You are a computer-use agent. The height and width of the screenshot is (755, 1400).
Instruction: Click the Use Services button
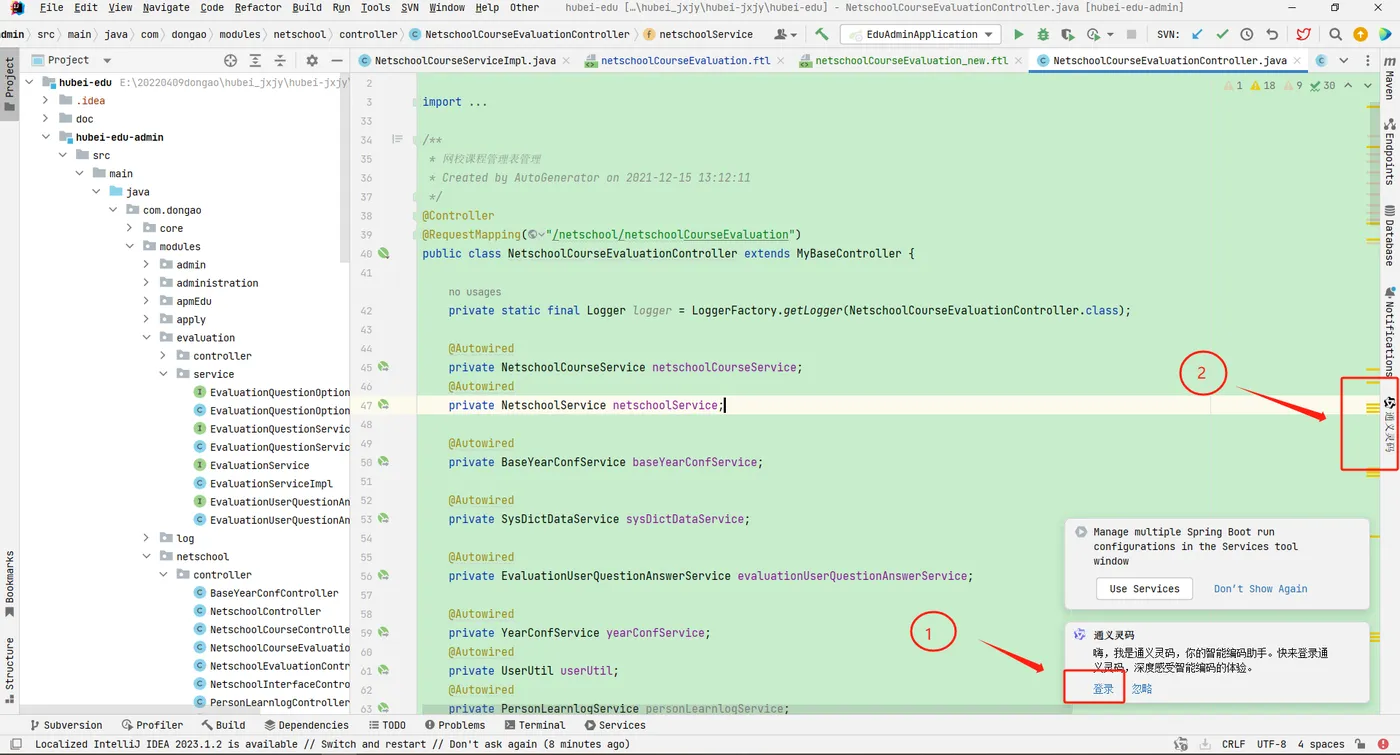click(1144, 589)
